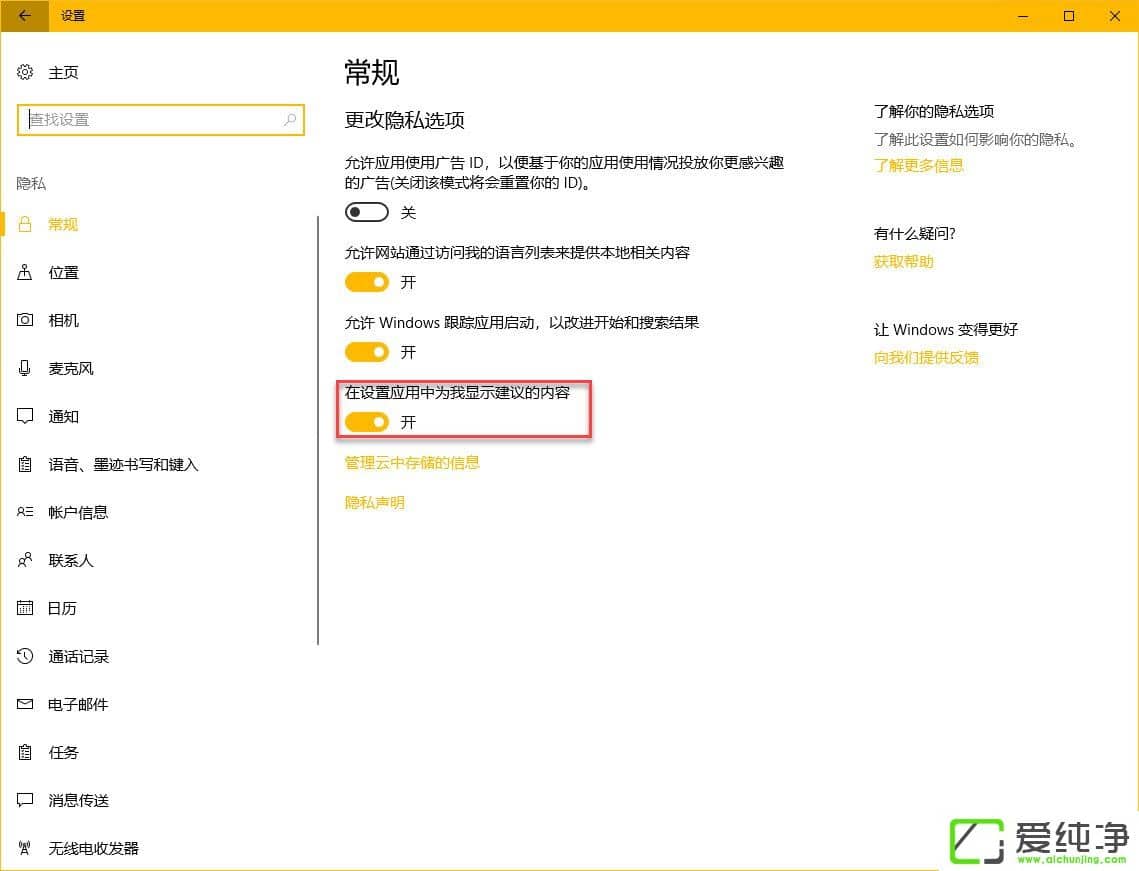The height and width of the screenshot is (871, 1139).
Task: Open the 隐私声明 privacy statement link
Action: pyautogui.click(x=375, y=502)
